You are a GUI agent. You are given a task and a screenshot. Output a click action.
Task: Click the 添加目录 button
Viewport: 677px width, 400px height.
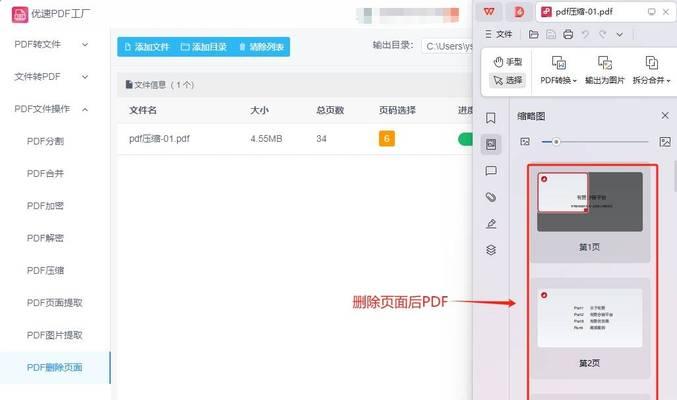click(204, 47)
